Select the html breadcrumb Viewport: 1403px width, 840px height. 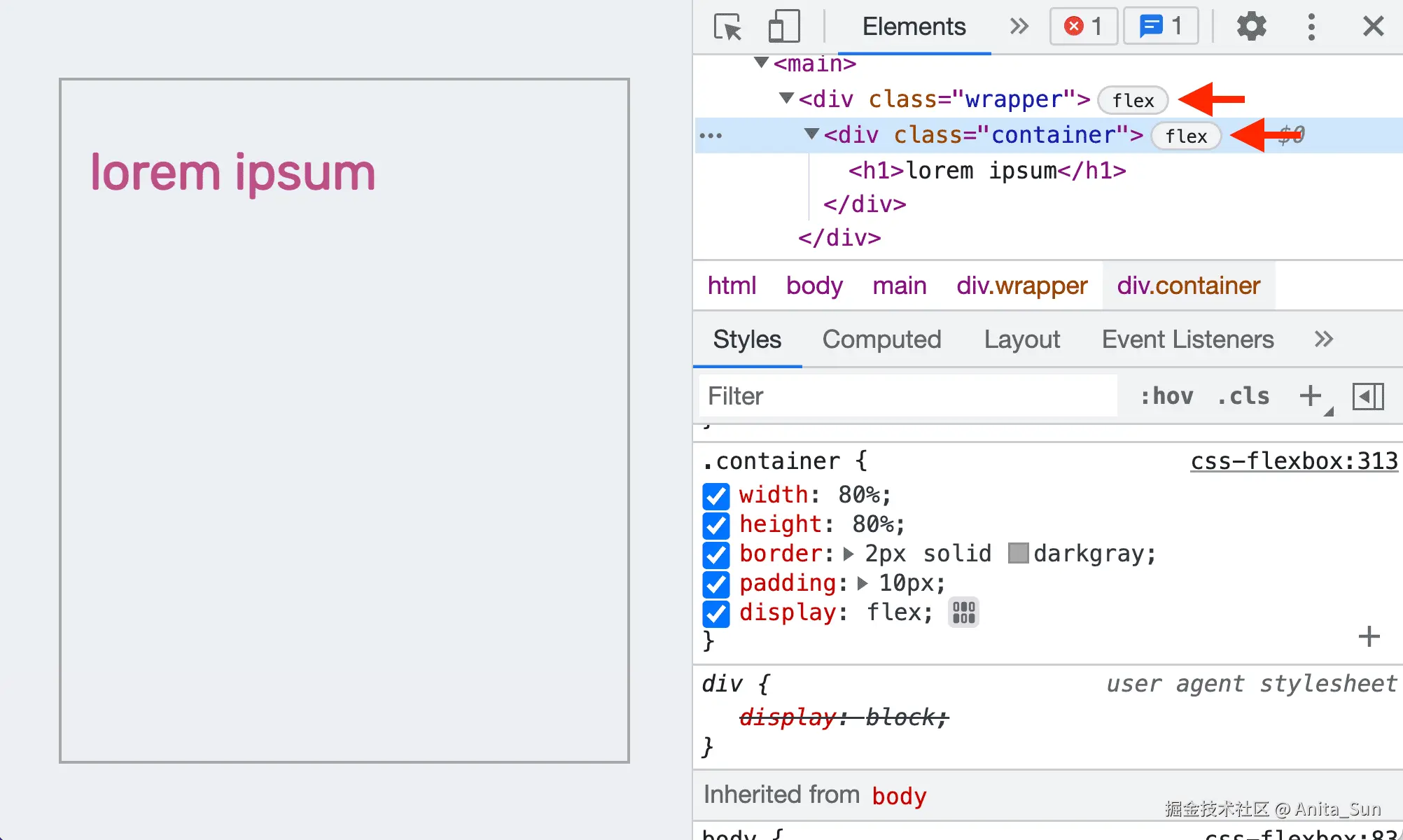click(732, 286)
